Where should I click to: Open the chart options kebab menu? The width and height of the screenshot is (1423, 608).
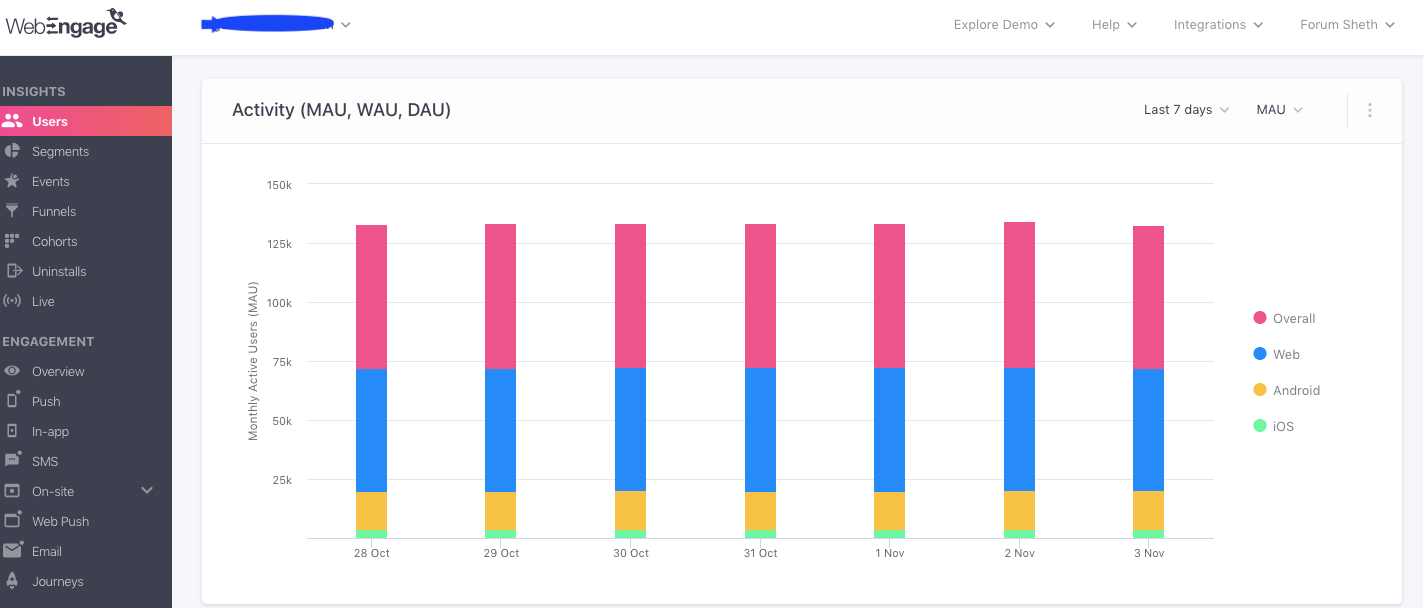coord(1370,110)
